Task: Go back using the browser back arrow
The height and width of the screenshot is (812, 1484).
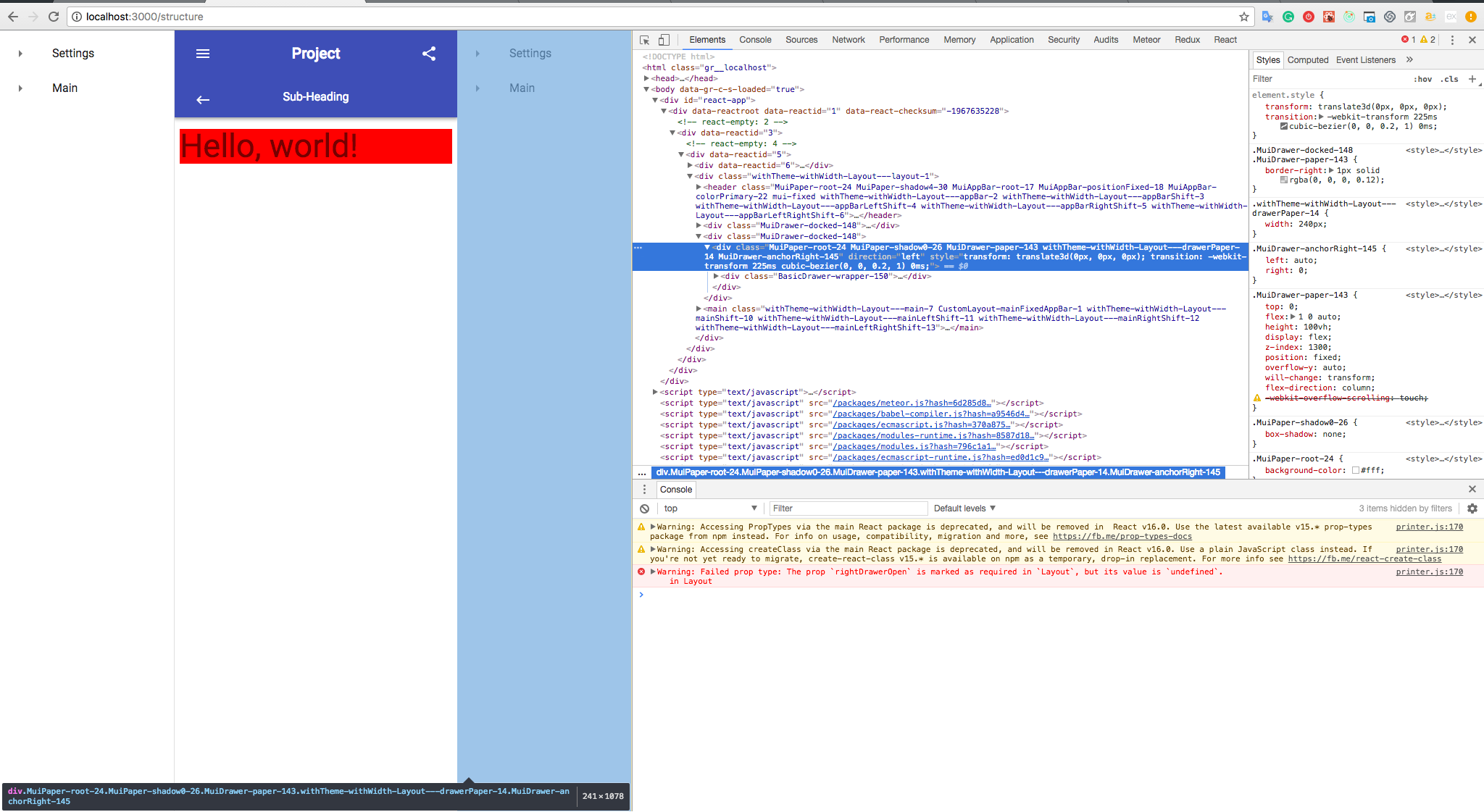Action: [x=13, y=17]
